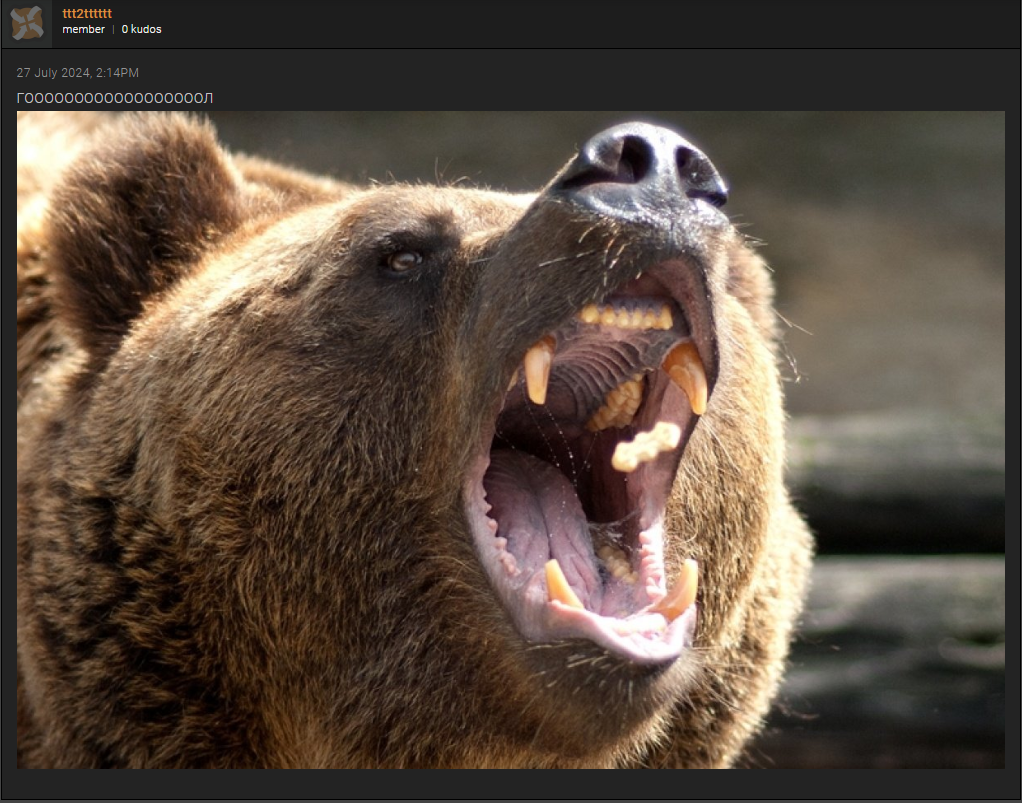The height and width of the screenshot is (803, 1022).
Task: Click the bear's forehead fur between eye and ear
Action: click(300, 240)
